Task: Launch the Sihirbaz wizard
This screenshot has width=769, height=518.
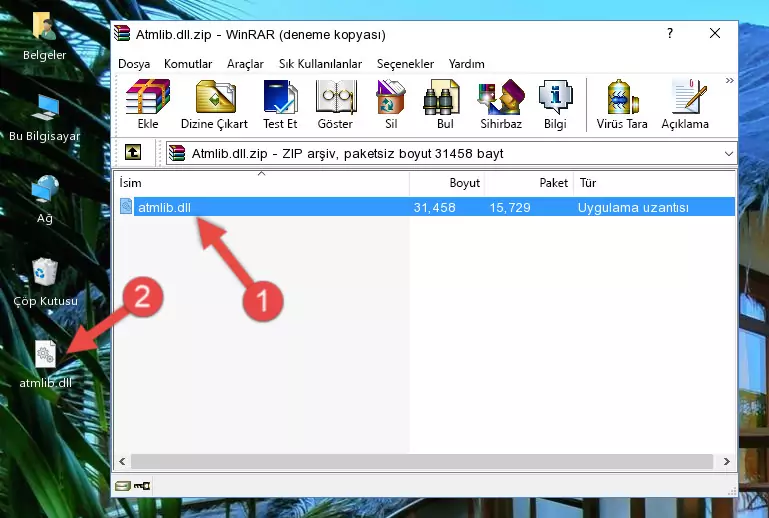Action: pyautogui.click(x=501, y=104)
